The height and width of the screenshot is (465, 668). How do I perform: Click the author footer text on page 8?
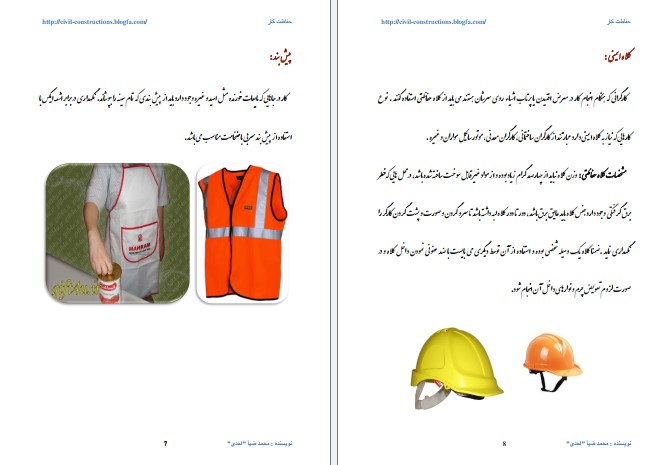click(599, 443)
